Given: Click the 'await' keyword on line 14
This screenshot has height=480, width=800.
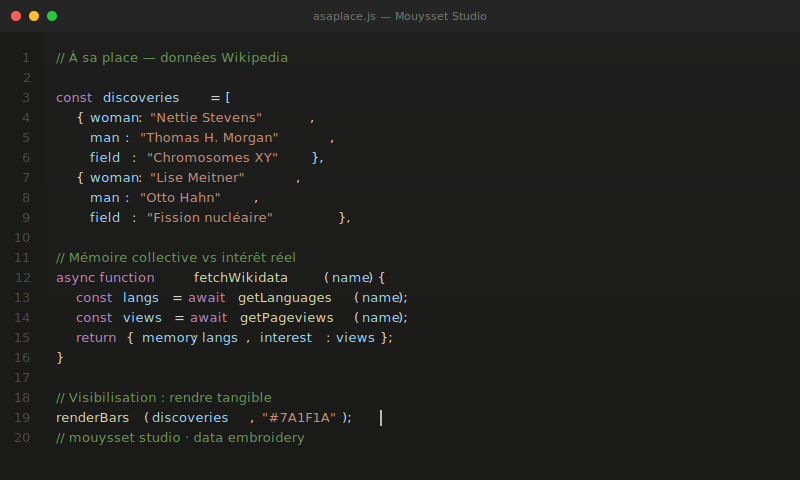Looking at the screenshot, I should [x=209, y=318].
